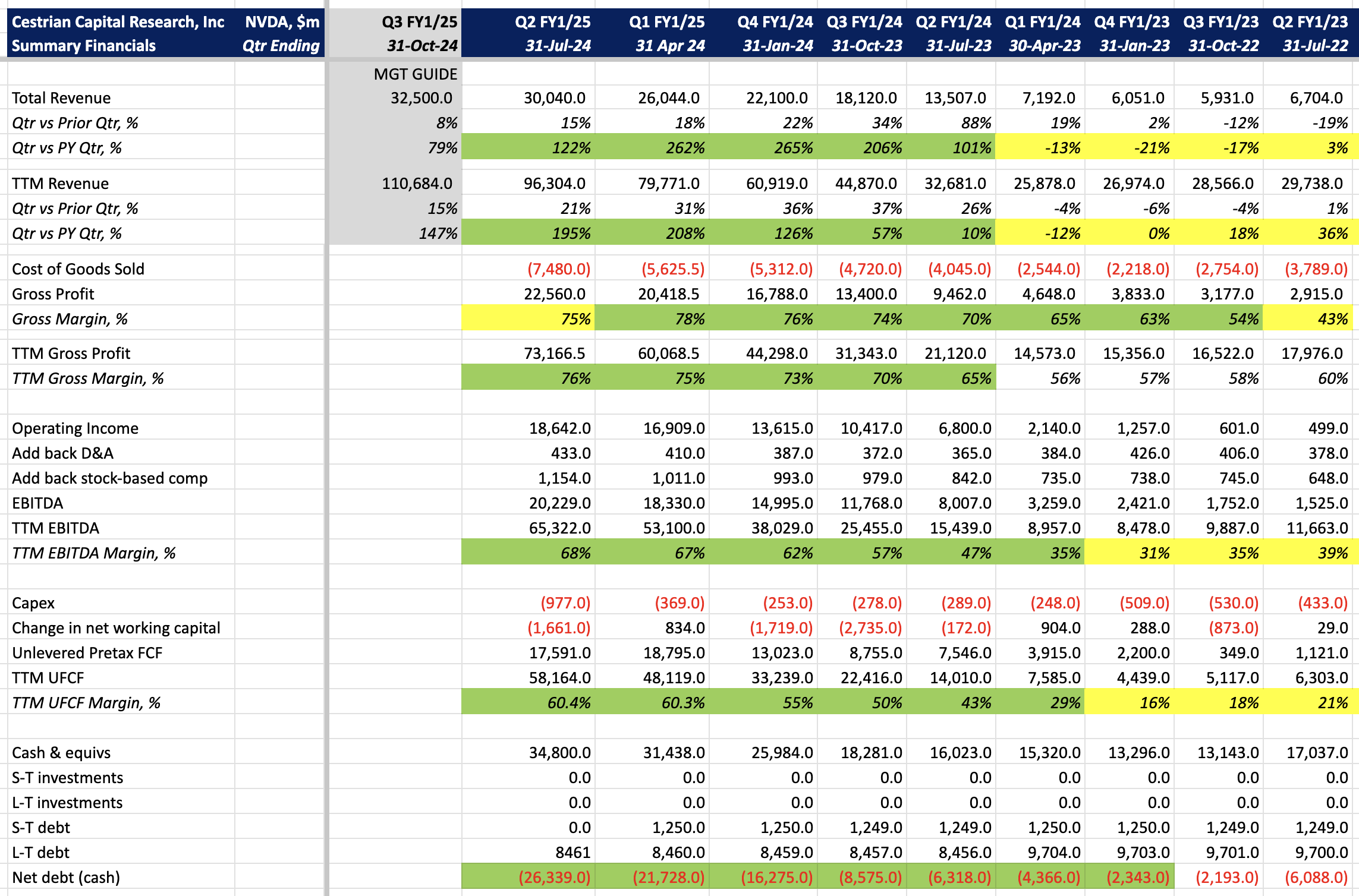
Task: Click Cash & equivs value 34,800.0
Action: point(559,753)
